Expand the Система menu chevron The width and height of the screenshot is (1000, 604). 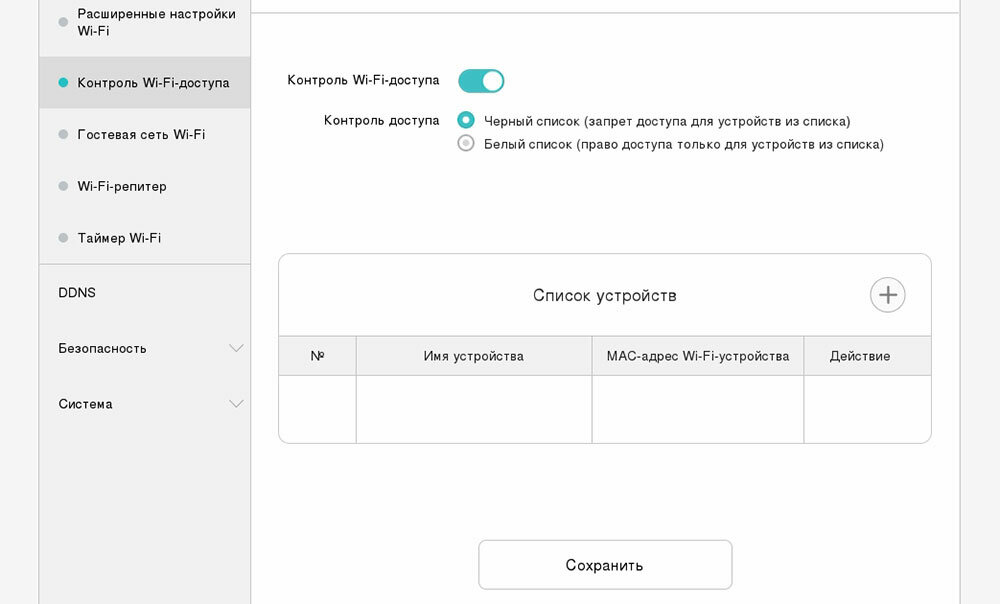point(236,404)
